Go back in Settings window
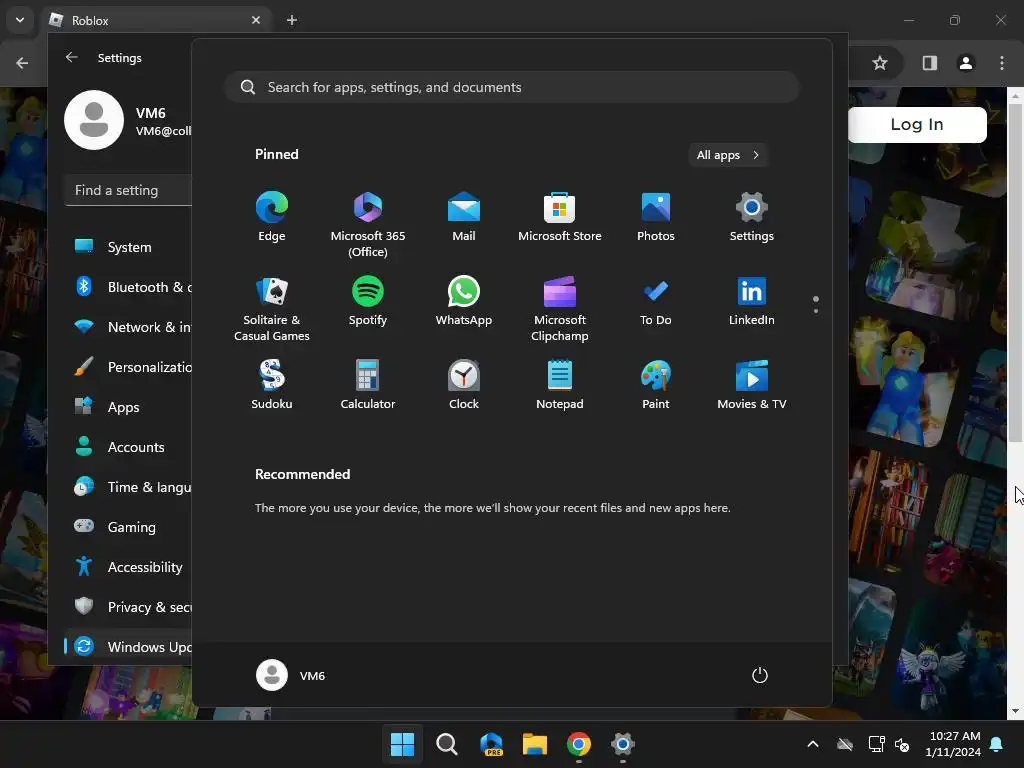The width and height of the screenshot is (1024, 768). click(x=72, y=57)
